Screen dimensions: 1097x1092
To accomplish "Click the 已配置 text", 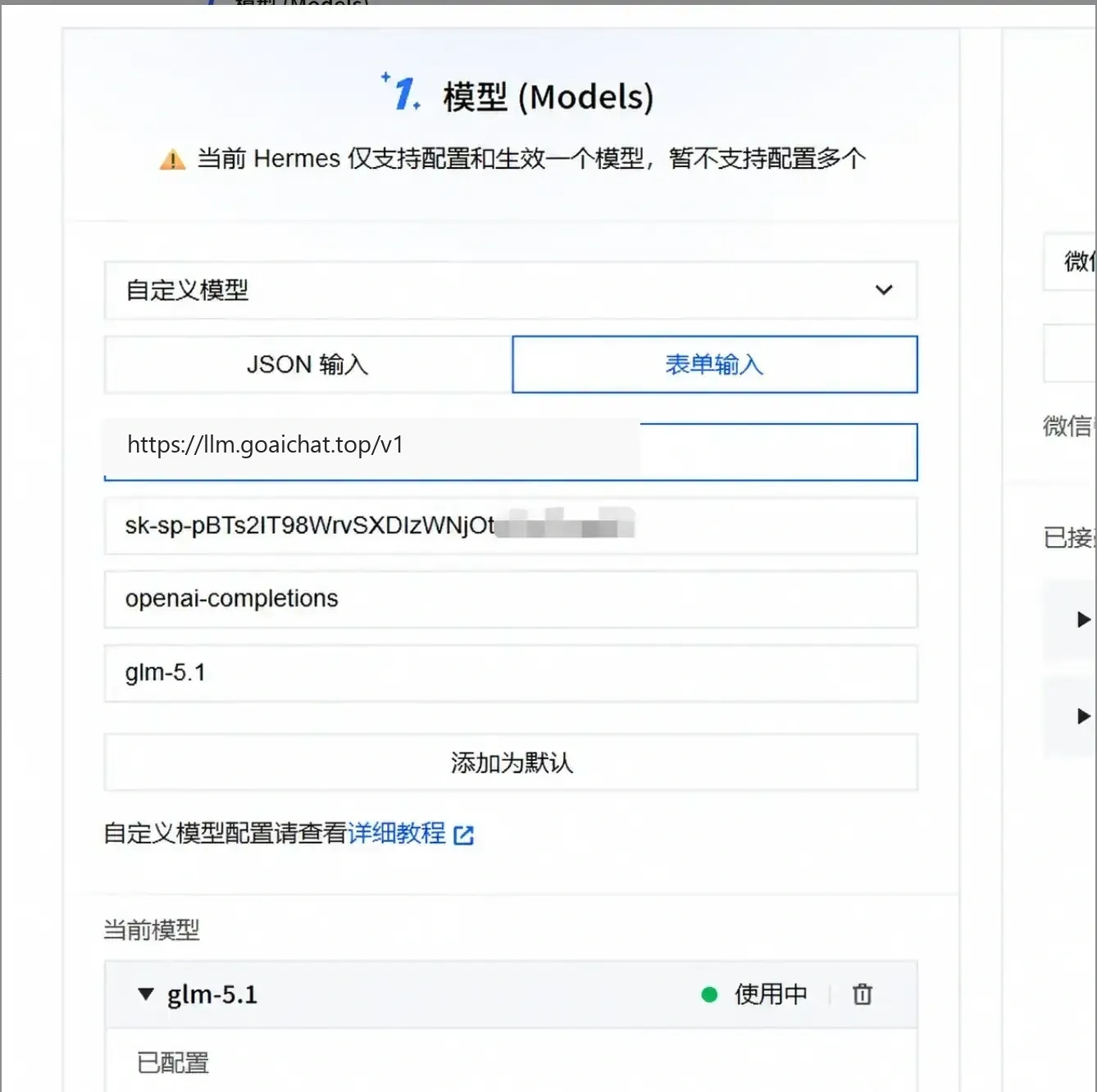I will pyautogui.click(x=172, y=1062).
